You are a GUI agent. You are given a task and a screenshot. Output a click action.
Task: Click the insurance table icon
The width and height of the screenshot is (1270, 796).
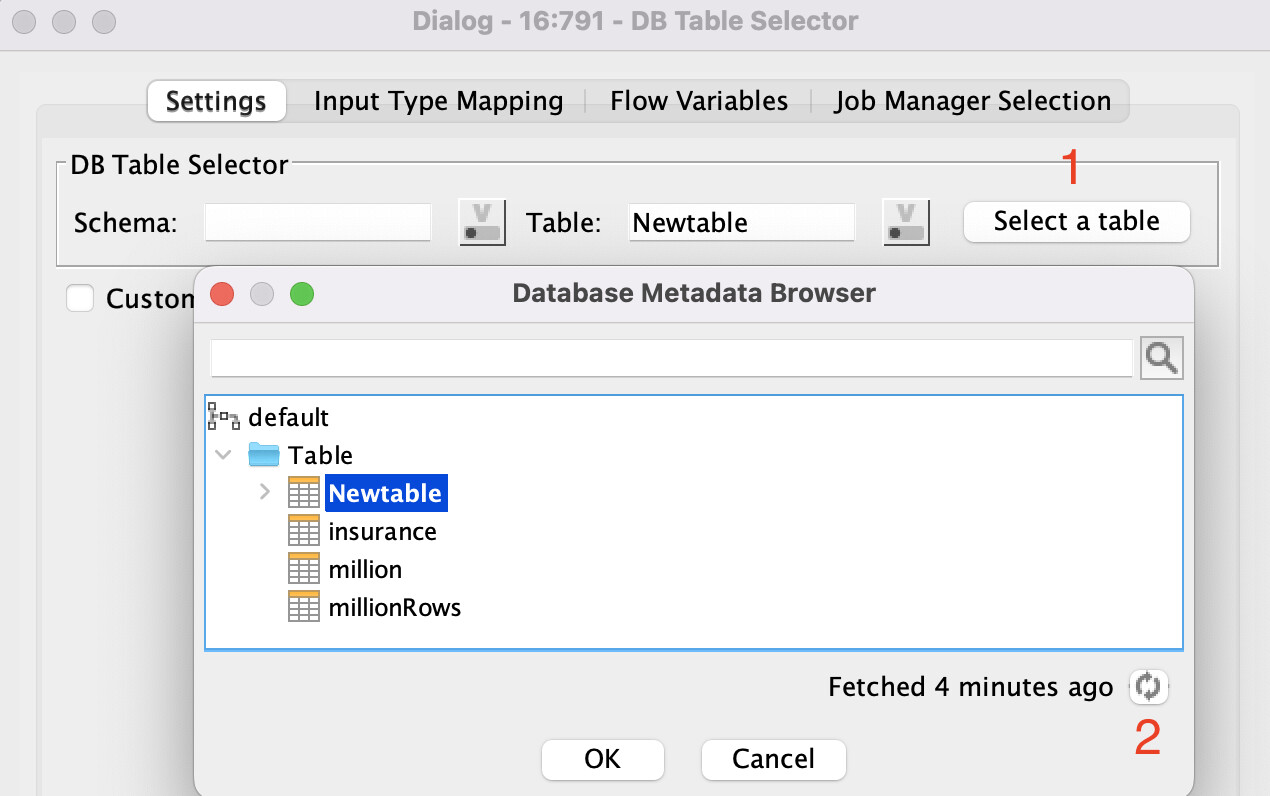pyautogui.click(x=303, y=531)
